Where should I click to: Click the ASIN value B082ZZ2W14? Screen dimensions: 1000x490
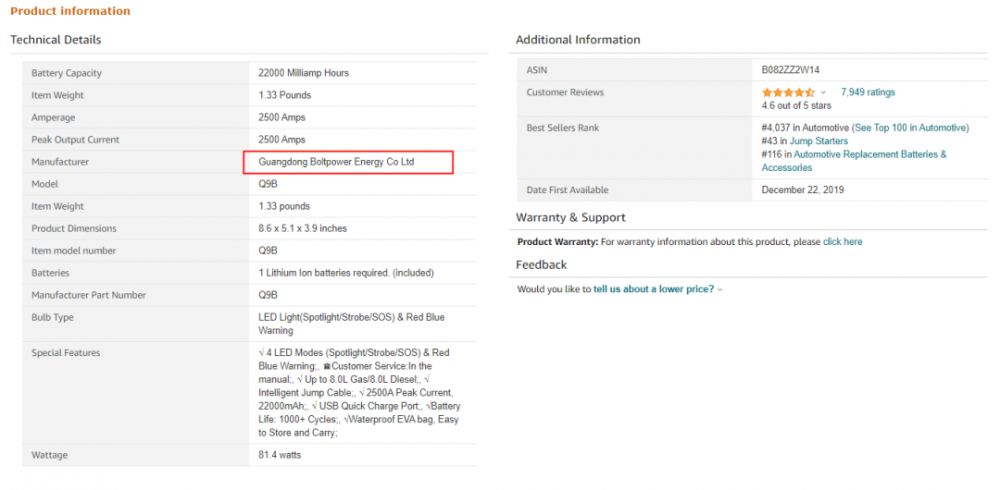tap(790, 70)
